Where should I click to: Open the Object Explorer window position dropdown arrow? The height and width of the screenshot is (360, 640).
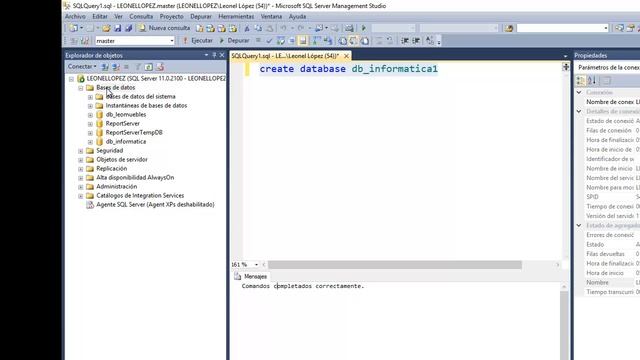206,55
